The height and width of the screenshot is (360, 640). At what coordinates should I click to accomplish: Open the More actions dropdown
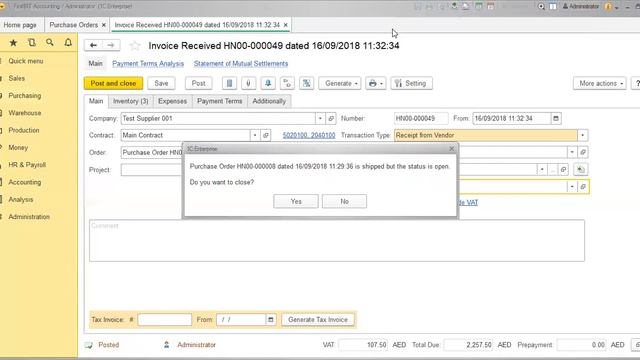point(600,83)
